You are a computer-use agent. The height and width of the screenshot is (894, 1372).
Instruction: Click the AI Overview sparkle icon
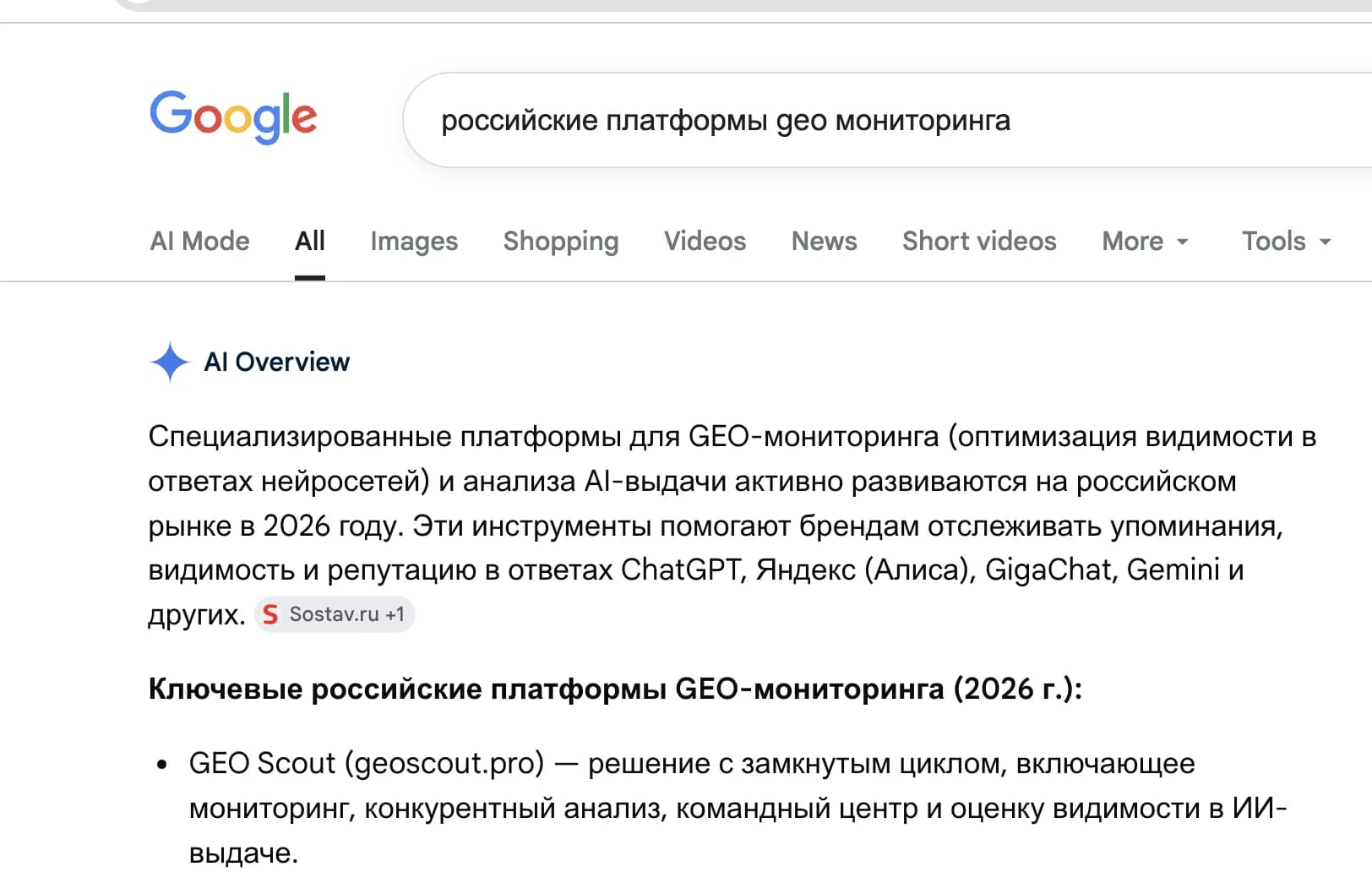(x=170, y=362)
